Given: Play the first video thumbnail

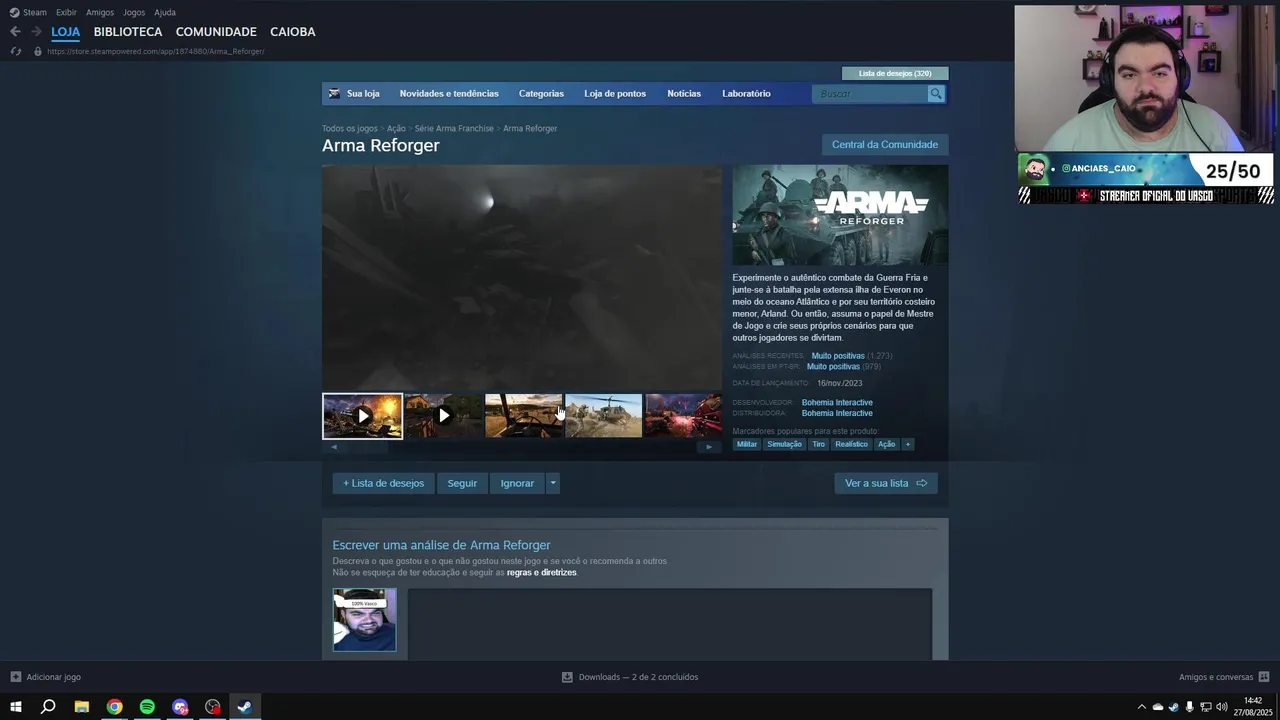Looking at the screenshot, I should click(x=363, y=416).
